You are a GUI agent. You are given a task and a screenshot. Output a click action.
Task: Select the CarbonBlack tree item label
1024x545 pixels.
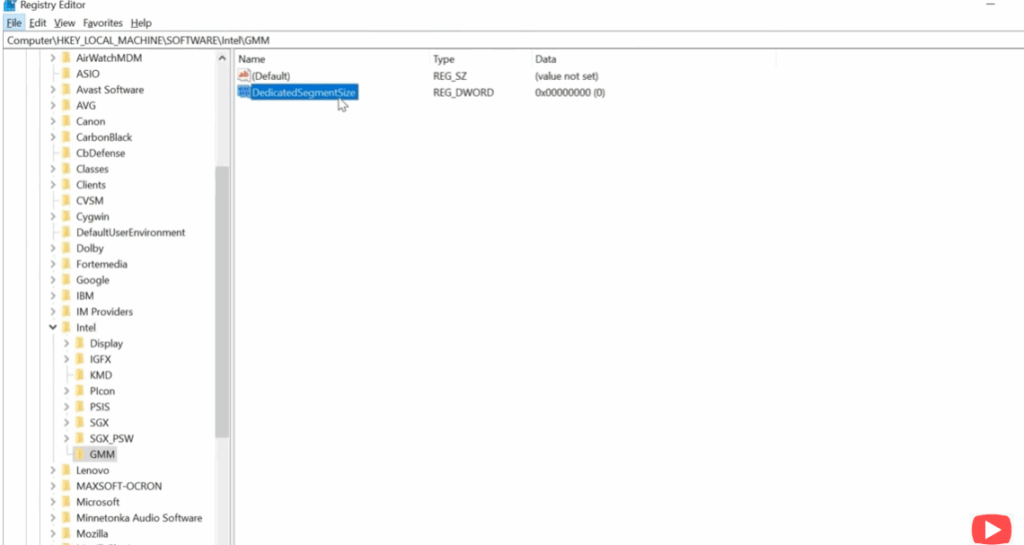(104, 137)
